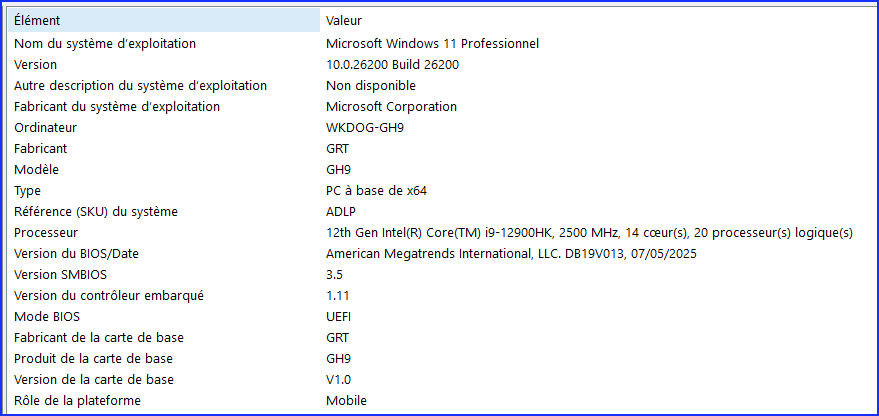Viewport: 879px width, 416px height.
Task: Select Version du BIOS/Date row
Action: (x=76, y=254)
